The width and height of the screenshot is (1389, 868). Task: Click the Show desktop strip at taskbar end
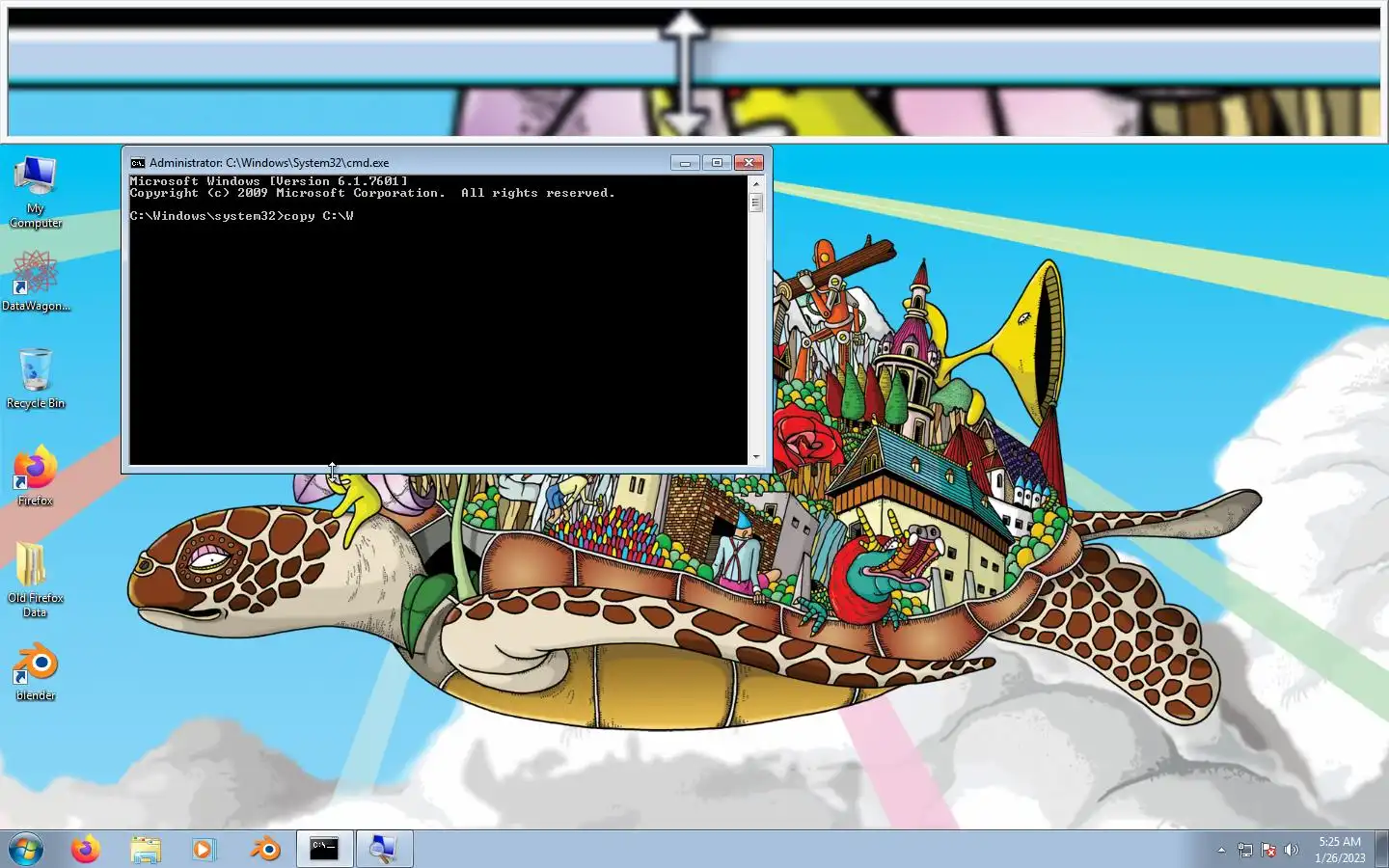[x=1382, y=850]
